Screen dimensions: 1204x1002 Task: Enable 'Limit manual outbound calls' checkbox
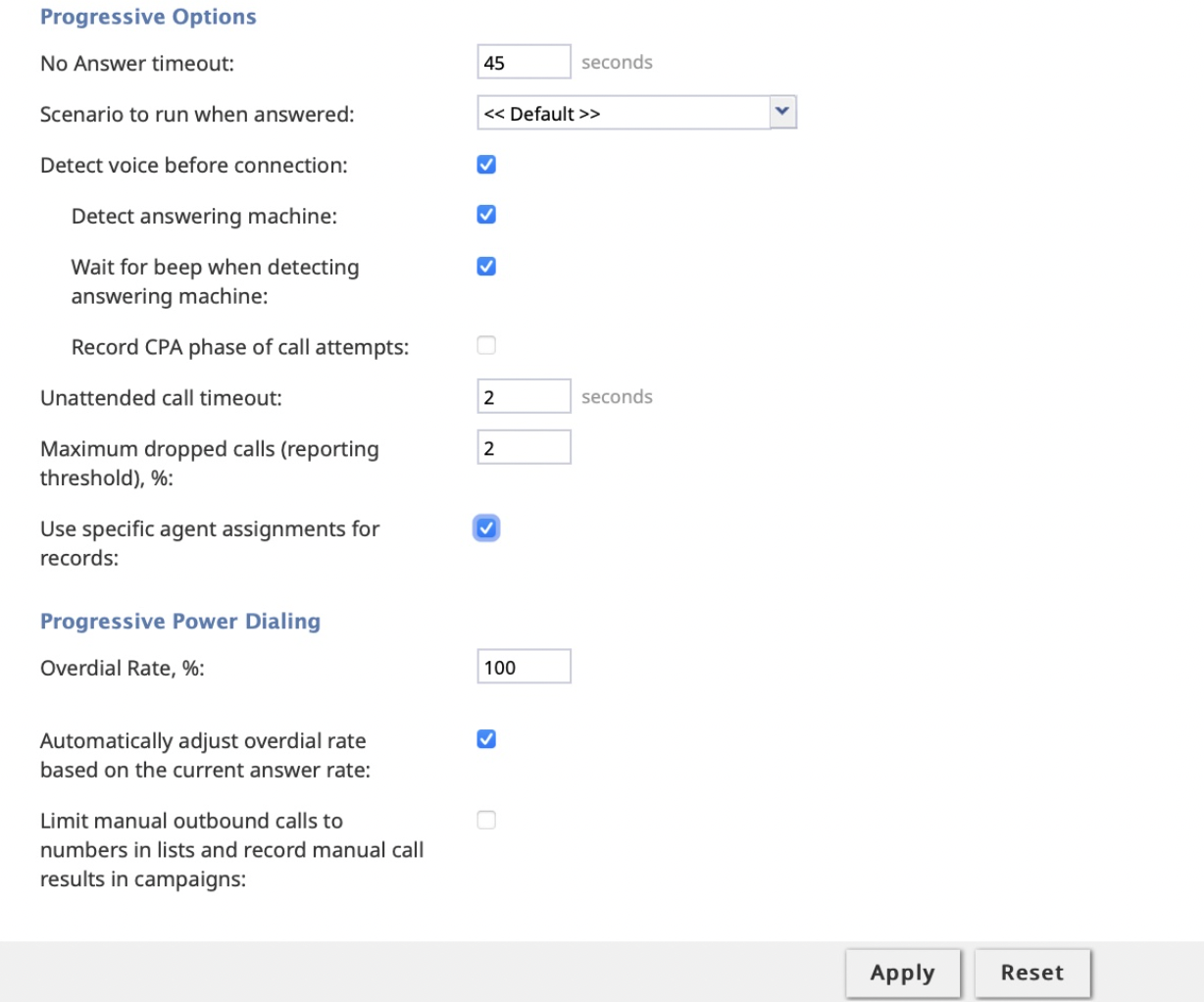[486, 820]
